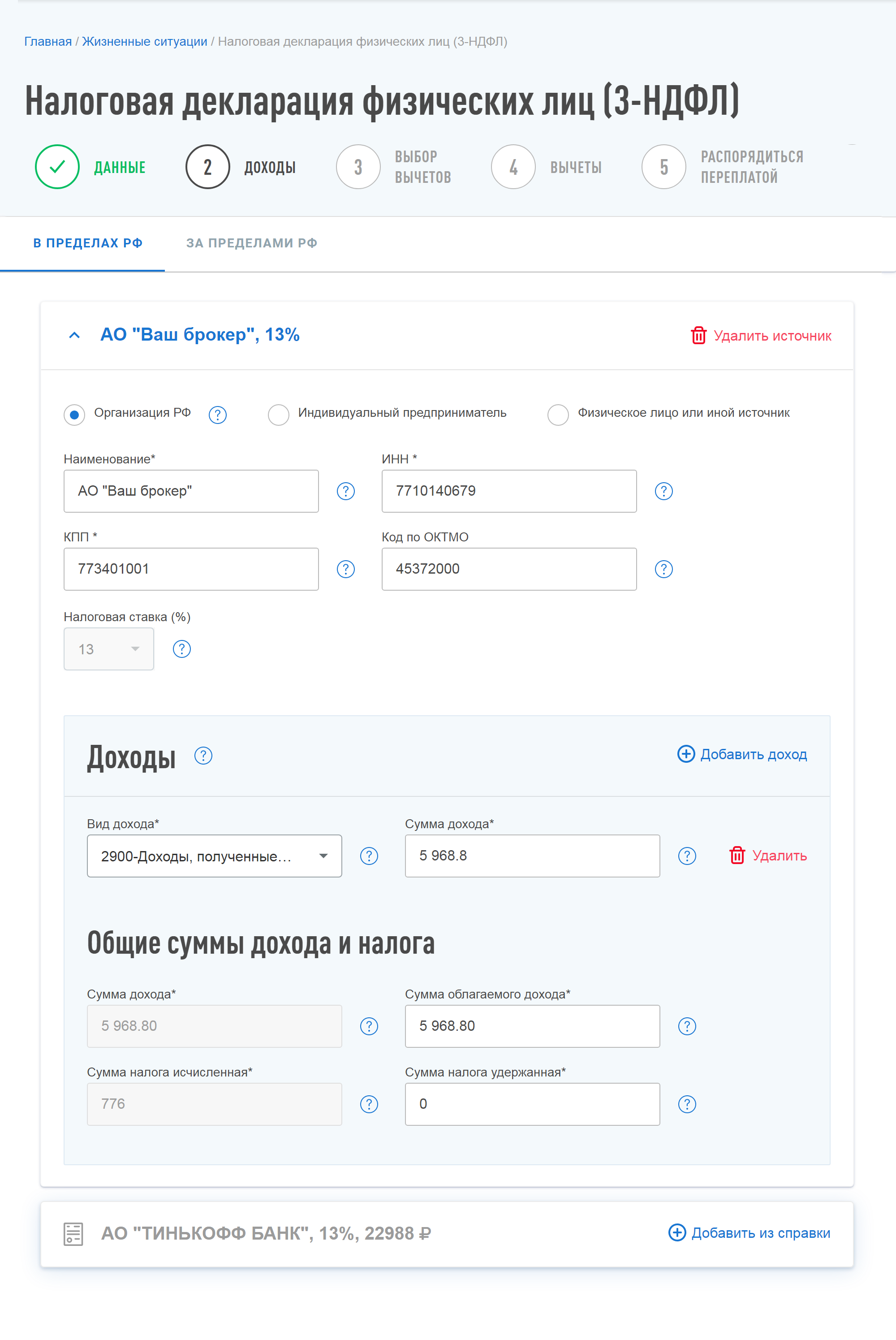Switch to В пределах РФ tab
Image resolution: width=896 pixels, height=1340 pixels.
[88, 243]
